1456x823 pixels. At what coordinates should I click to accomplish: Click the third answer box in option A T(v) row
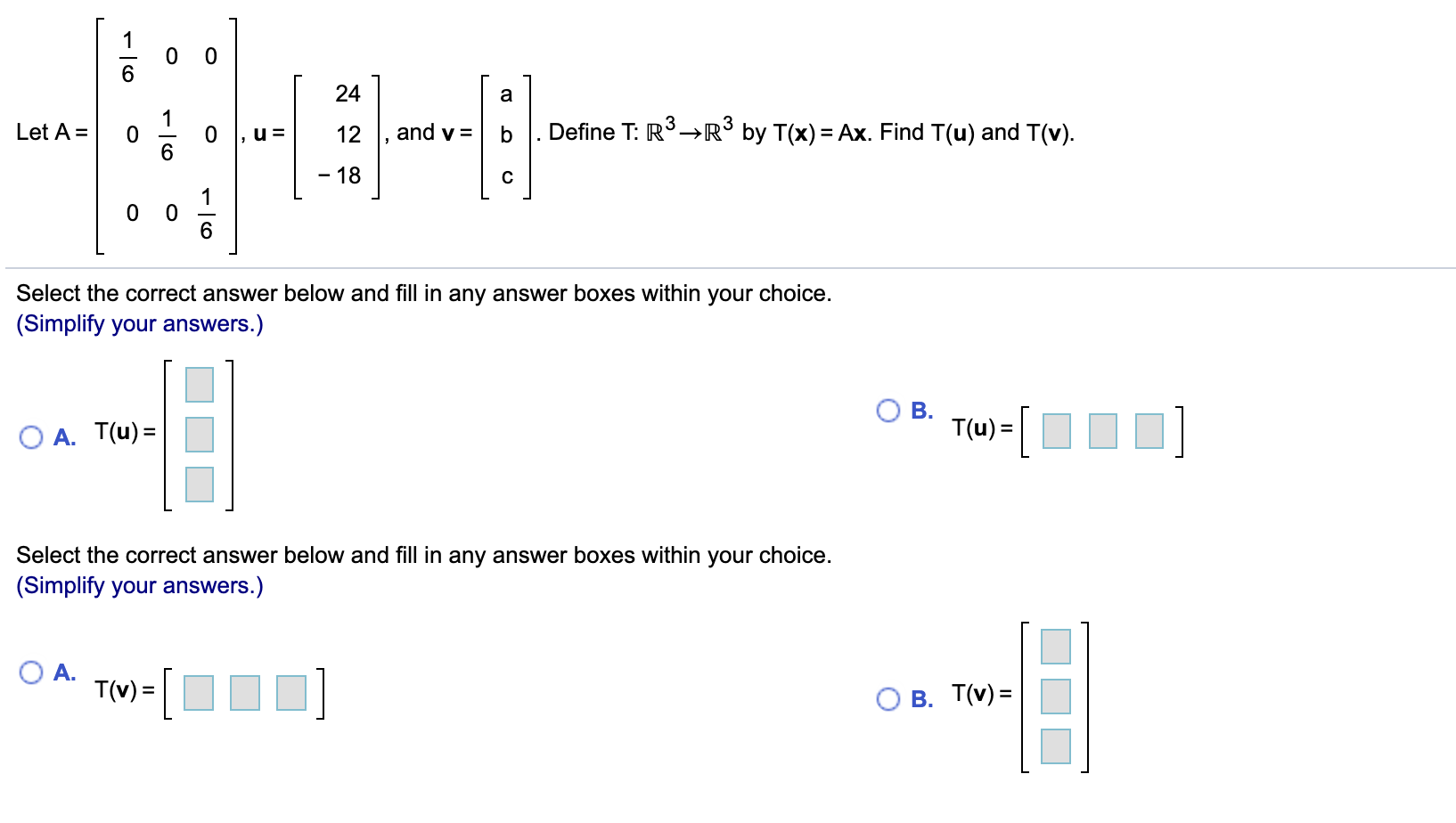pyautogui.click(x=290, y=693)
